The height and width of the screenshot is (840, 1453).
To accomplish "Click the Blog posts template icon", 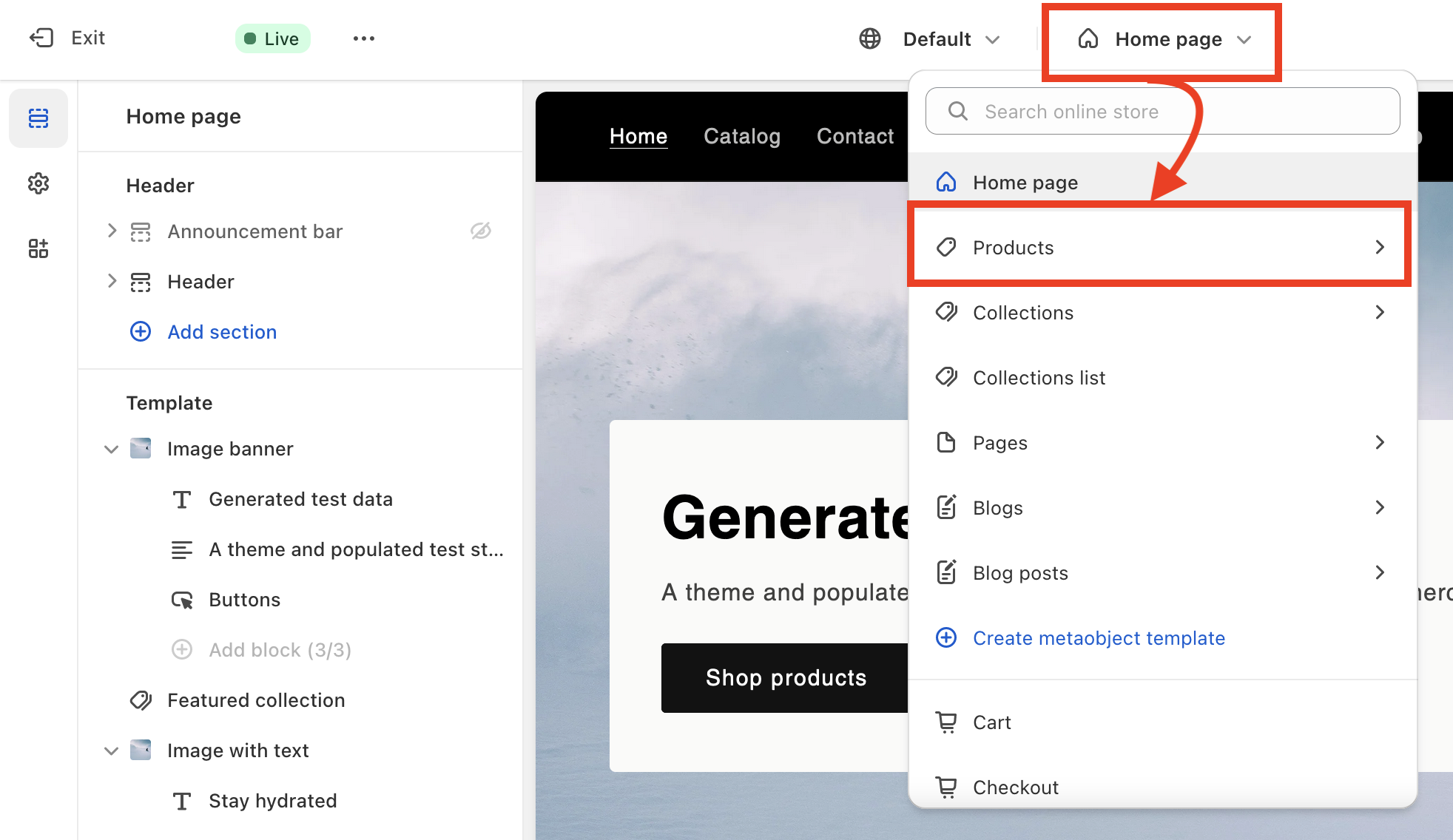I will click(946, 572).
